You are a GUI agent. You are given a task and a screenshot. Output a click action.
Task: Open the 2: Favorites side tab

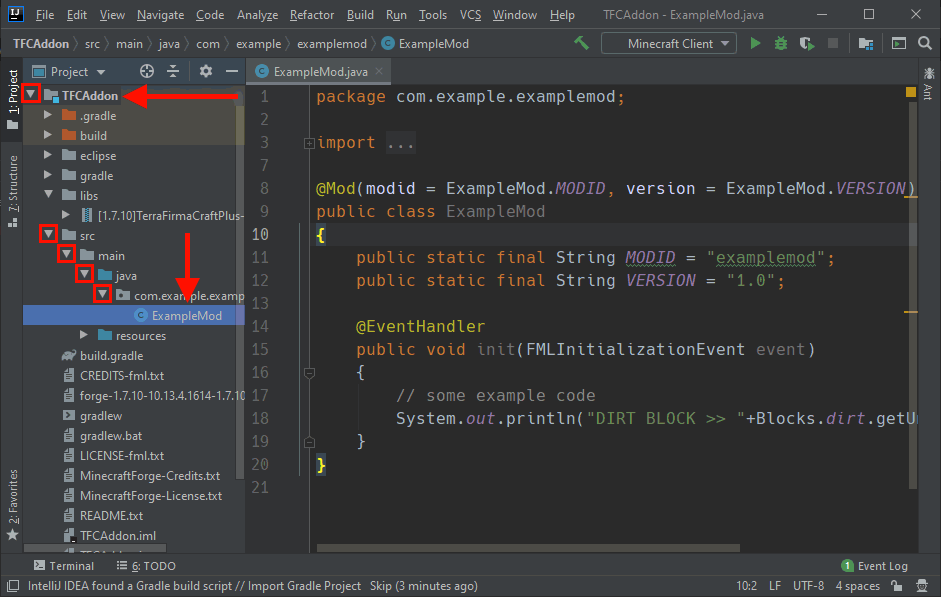tap(13, 504)
